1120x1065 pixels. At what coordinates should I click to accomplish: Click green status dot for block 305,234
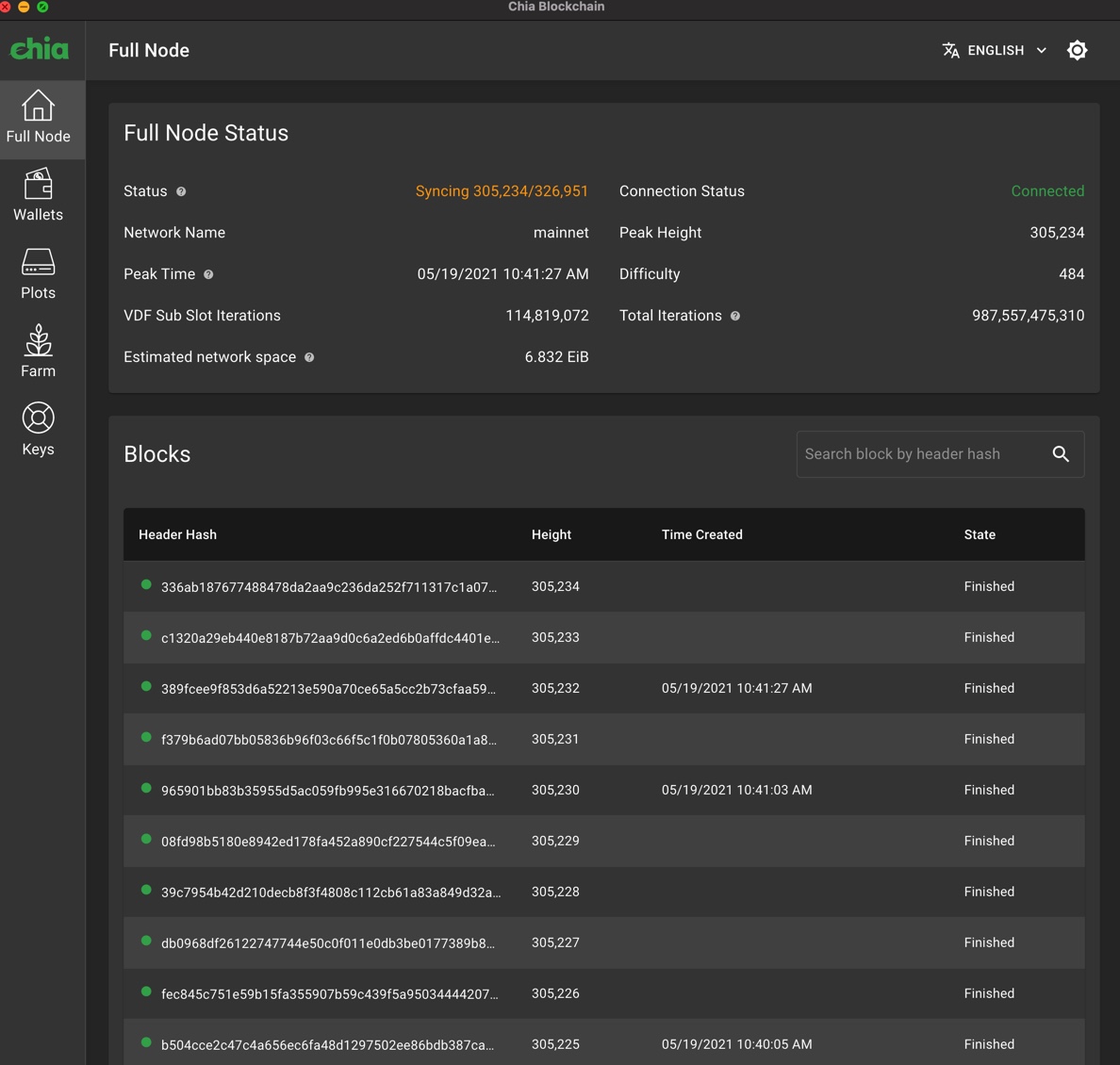(146, 584)
